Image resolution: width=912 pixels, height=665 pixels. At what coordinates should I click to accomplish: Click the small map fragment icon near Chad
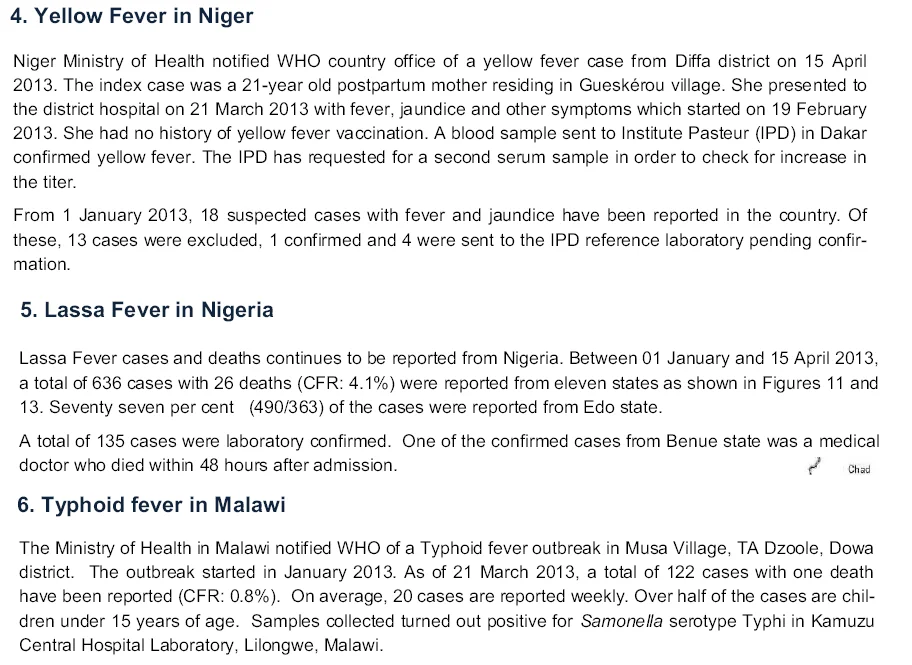tap(814, 466)
